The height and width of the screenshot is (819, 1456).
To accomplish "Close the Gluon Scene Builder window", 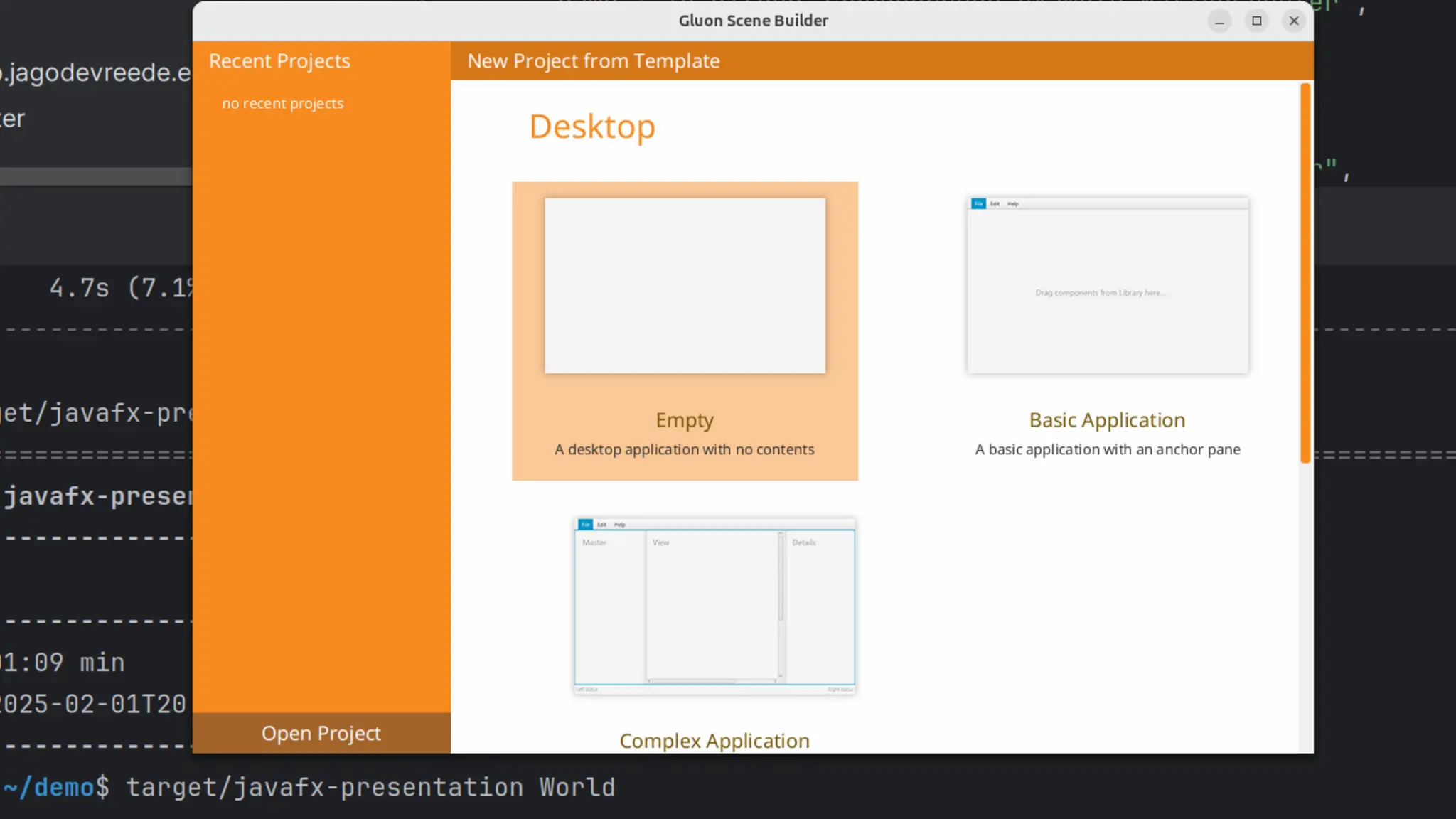I will coord(1294,21).
